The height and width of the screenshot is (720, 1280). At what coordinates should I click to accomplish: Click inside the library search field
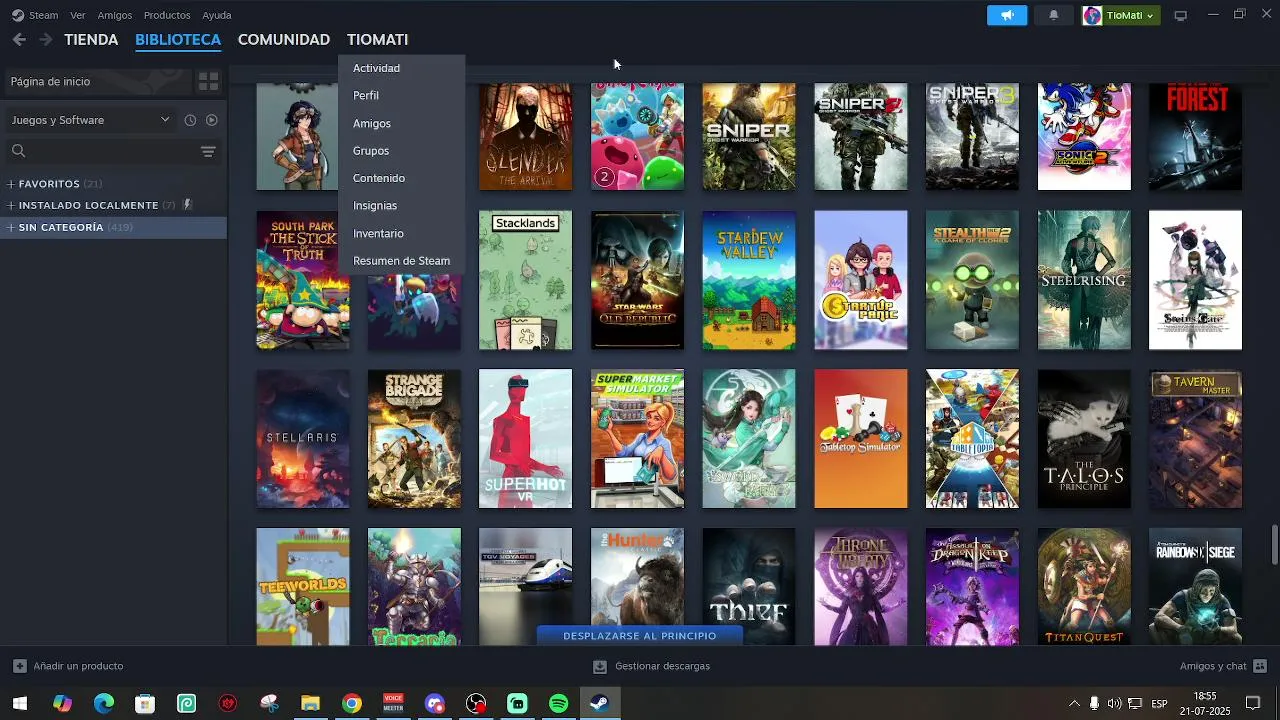pos(112,151)
